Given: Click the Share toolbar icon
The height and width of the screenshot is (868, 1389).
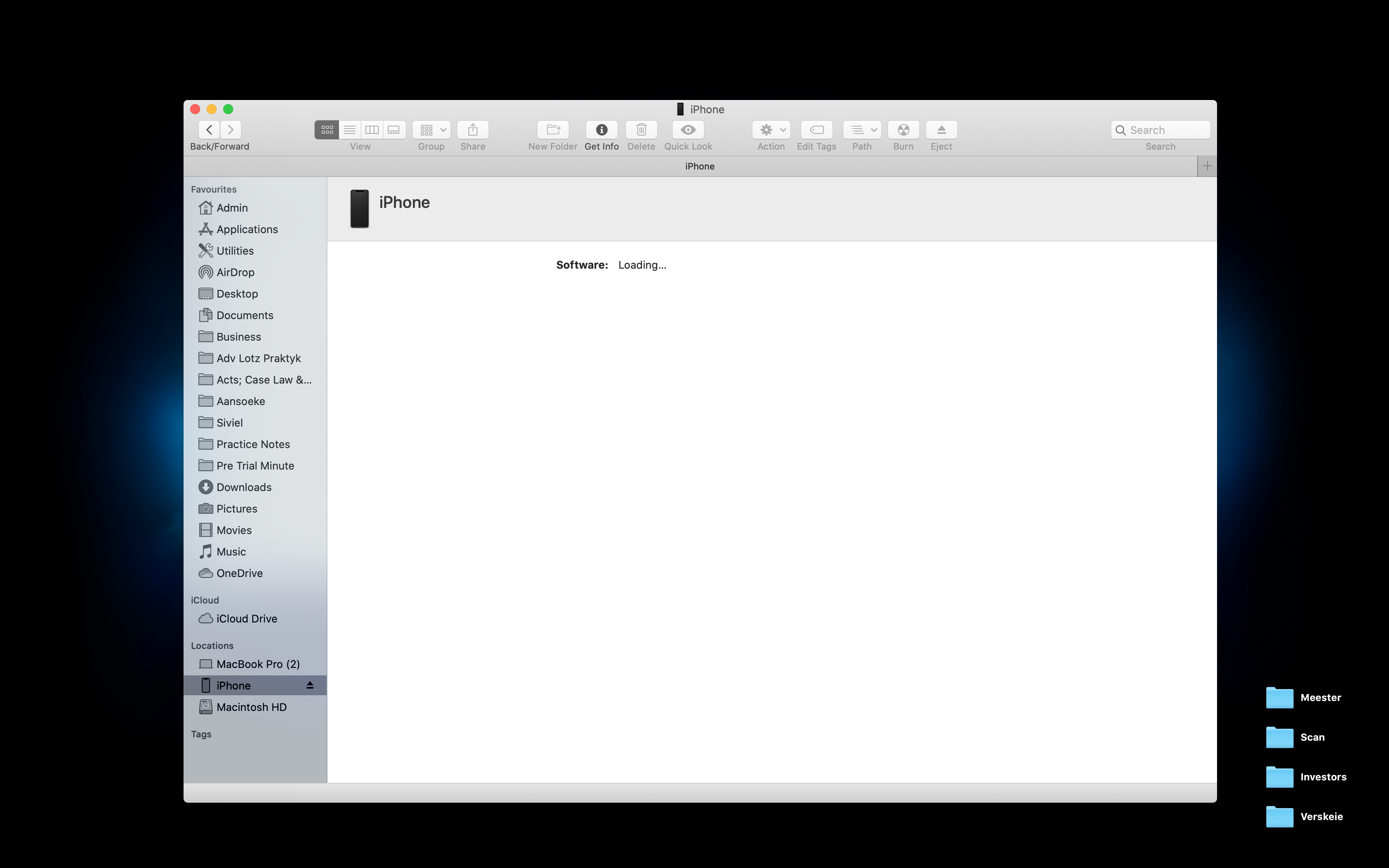Looking at the screenshot, I should pos(473,130).
